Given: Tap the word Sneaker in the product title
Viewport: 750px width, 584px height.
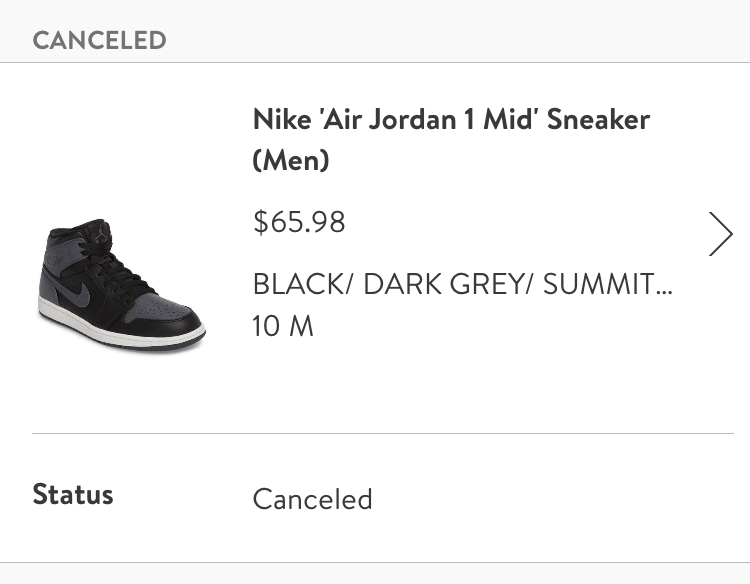Looking at the screenshot, I should pyautogui.click(x=598, y=119).
